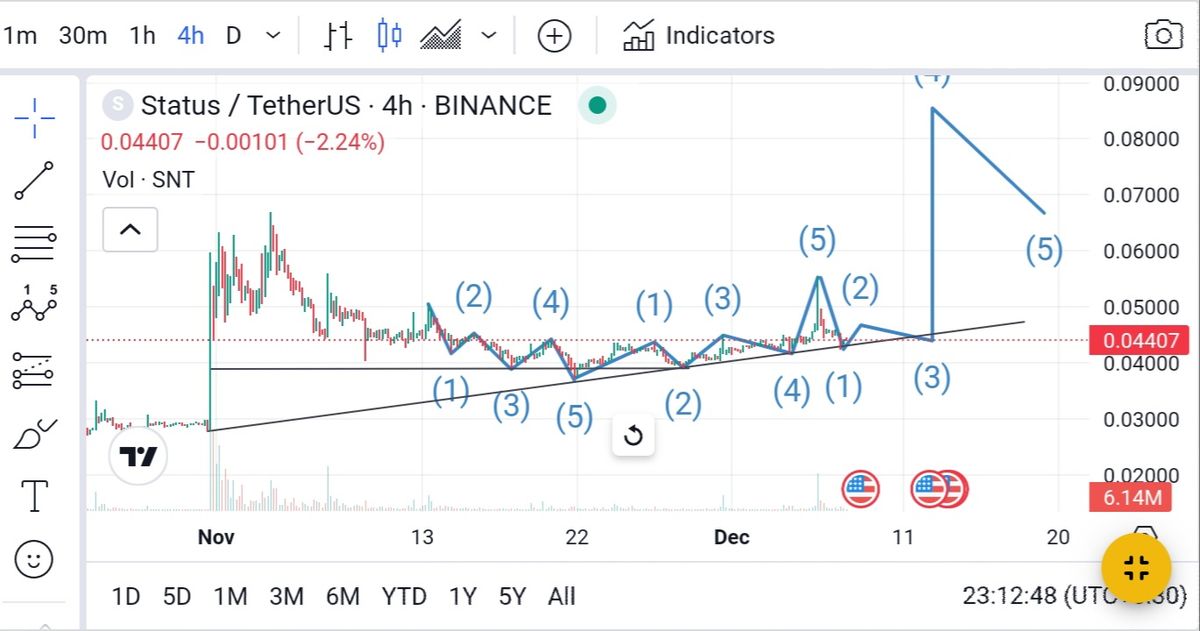Select the Text annotation tool
Screen dimensions: 1200x631
point(35,496)
